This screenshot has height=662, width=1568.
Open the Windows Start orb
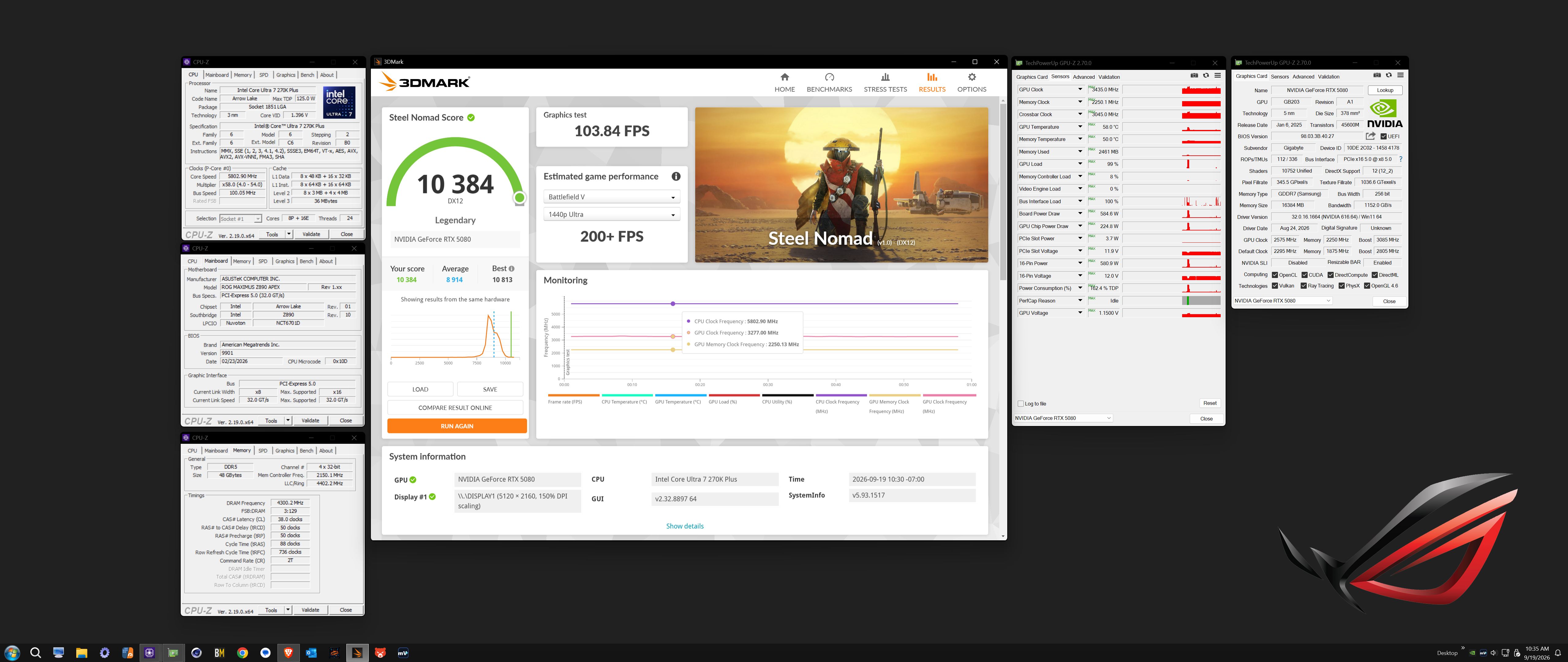12,653
